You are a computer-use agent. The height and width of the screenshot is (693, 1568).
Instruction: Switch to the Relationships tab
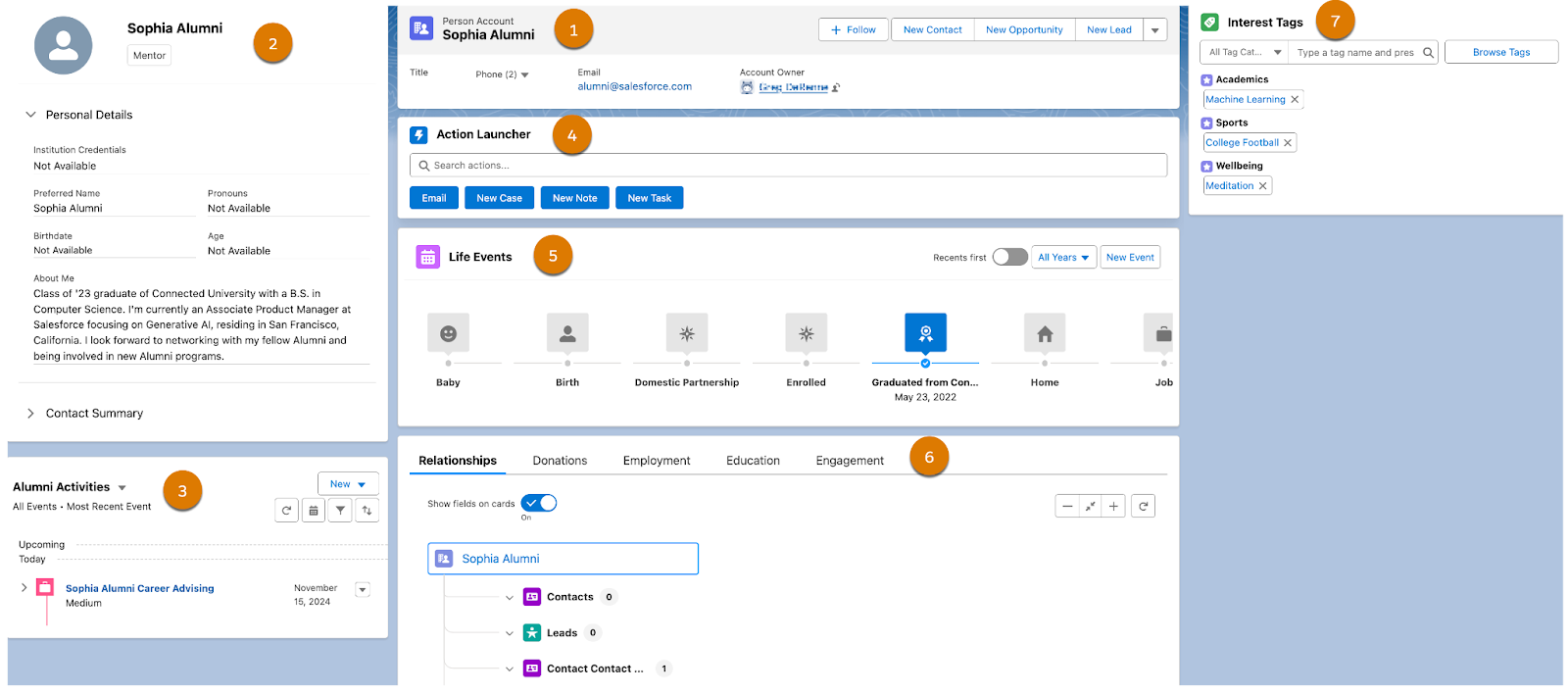click(458, 461)
